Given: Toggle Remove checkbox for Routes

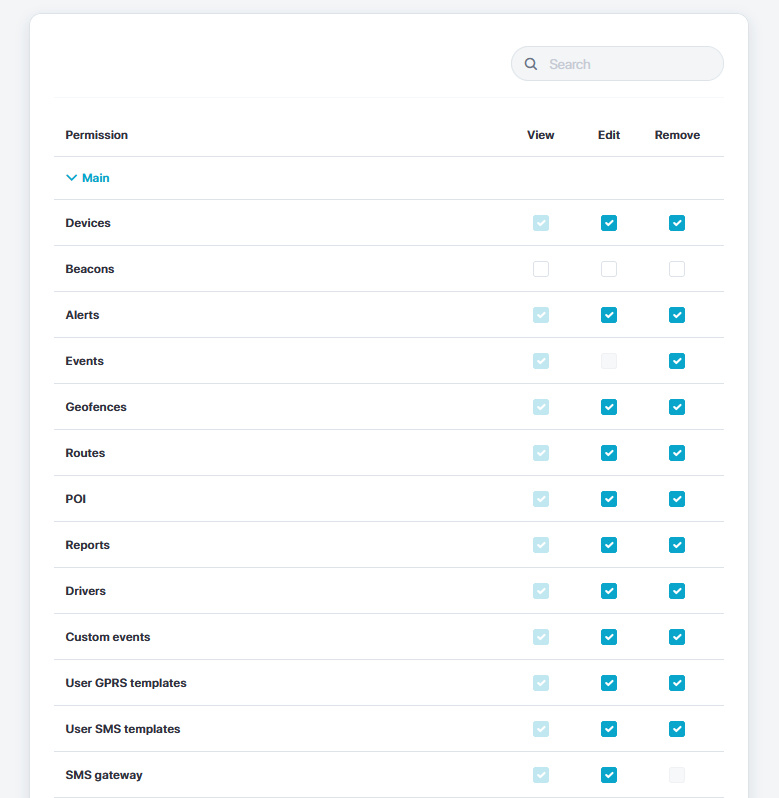Looking at the screenshot, I should coord(677,453).
